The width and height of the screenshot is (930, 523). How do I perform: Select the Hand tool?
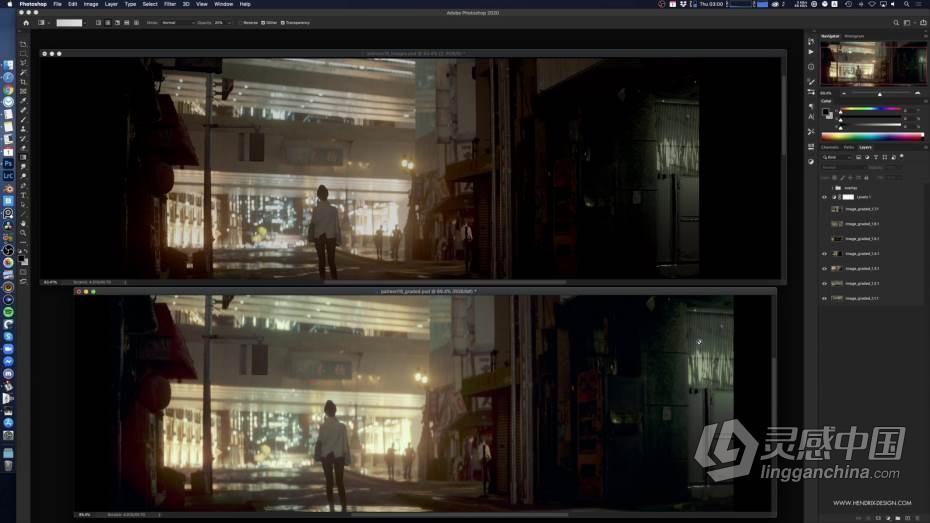pyautogui.click(x=23, y=223)
